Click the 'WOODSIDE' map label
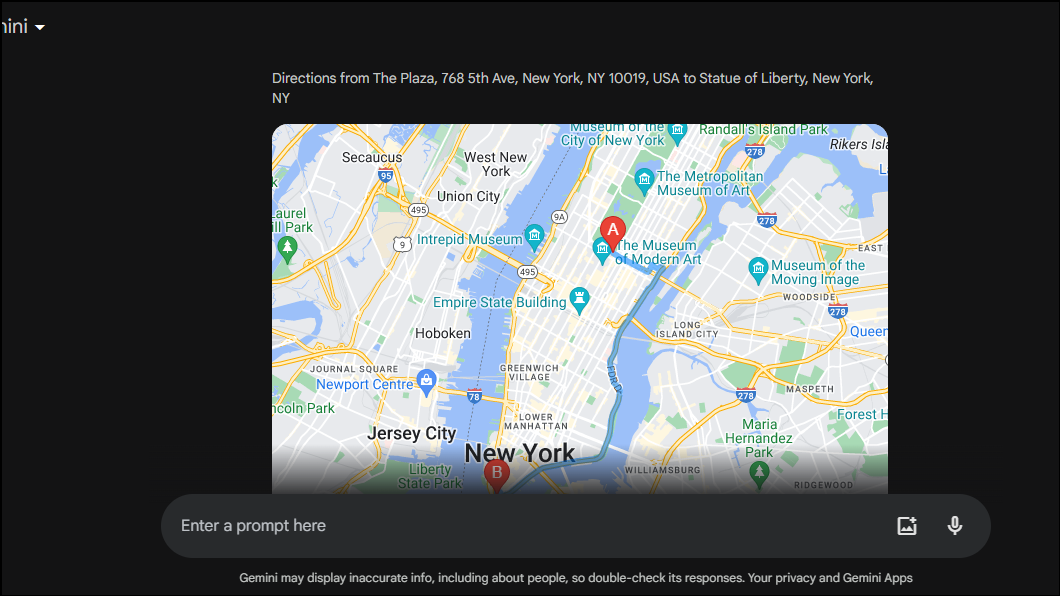 pos(810,297)
